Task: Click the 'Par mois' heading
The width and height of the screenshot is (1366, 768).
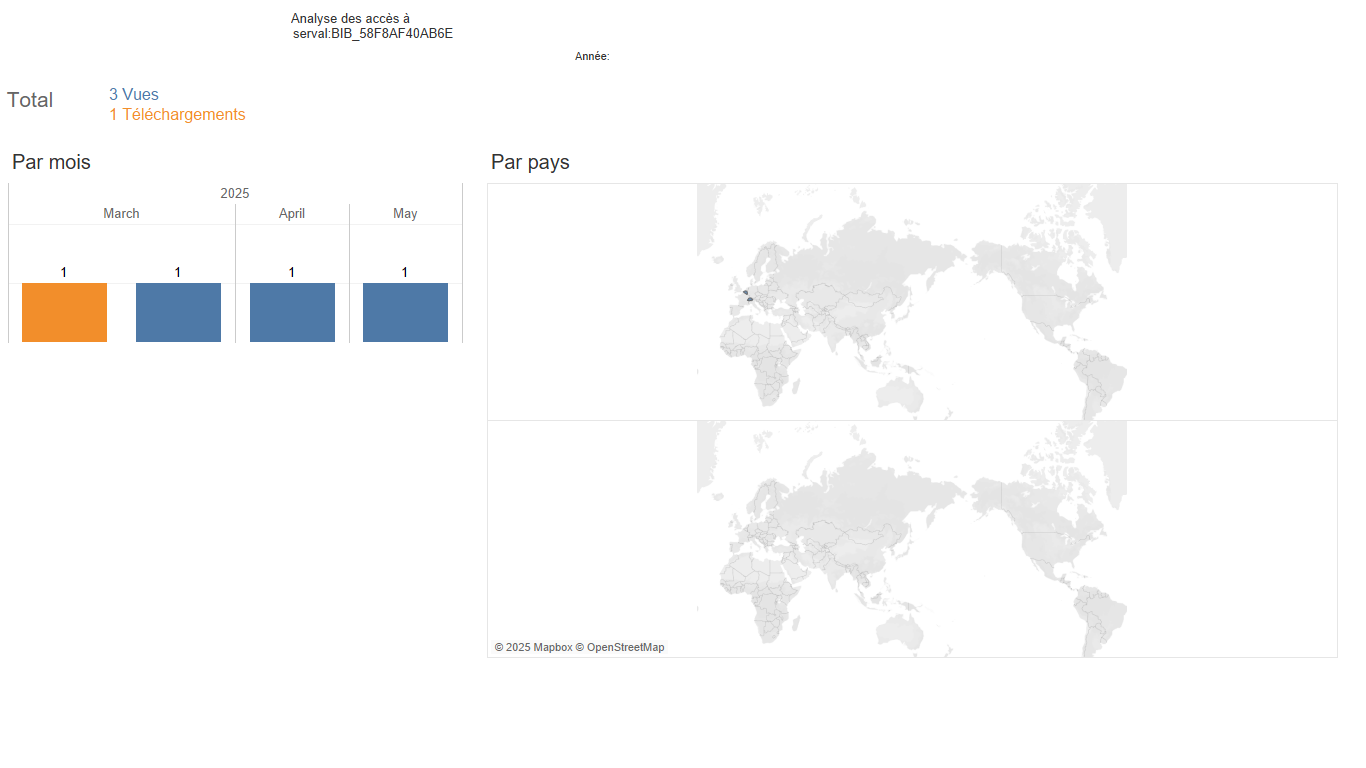Action: click(x=51, y=162)
